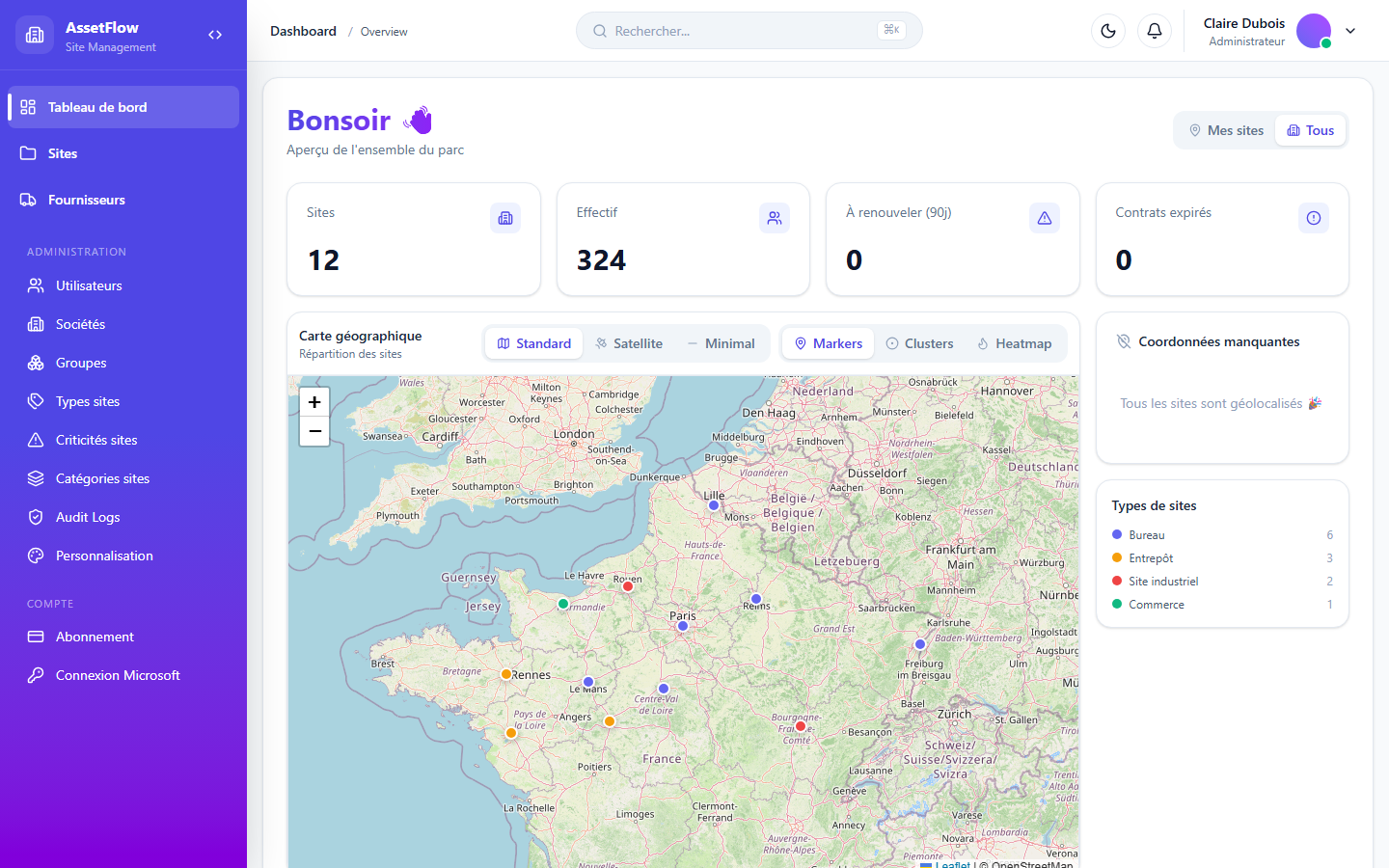Click the Groupes icon in sidebar
Image resolution: width=1389 pixels, height=868 pixels.
point(36,363)
